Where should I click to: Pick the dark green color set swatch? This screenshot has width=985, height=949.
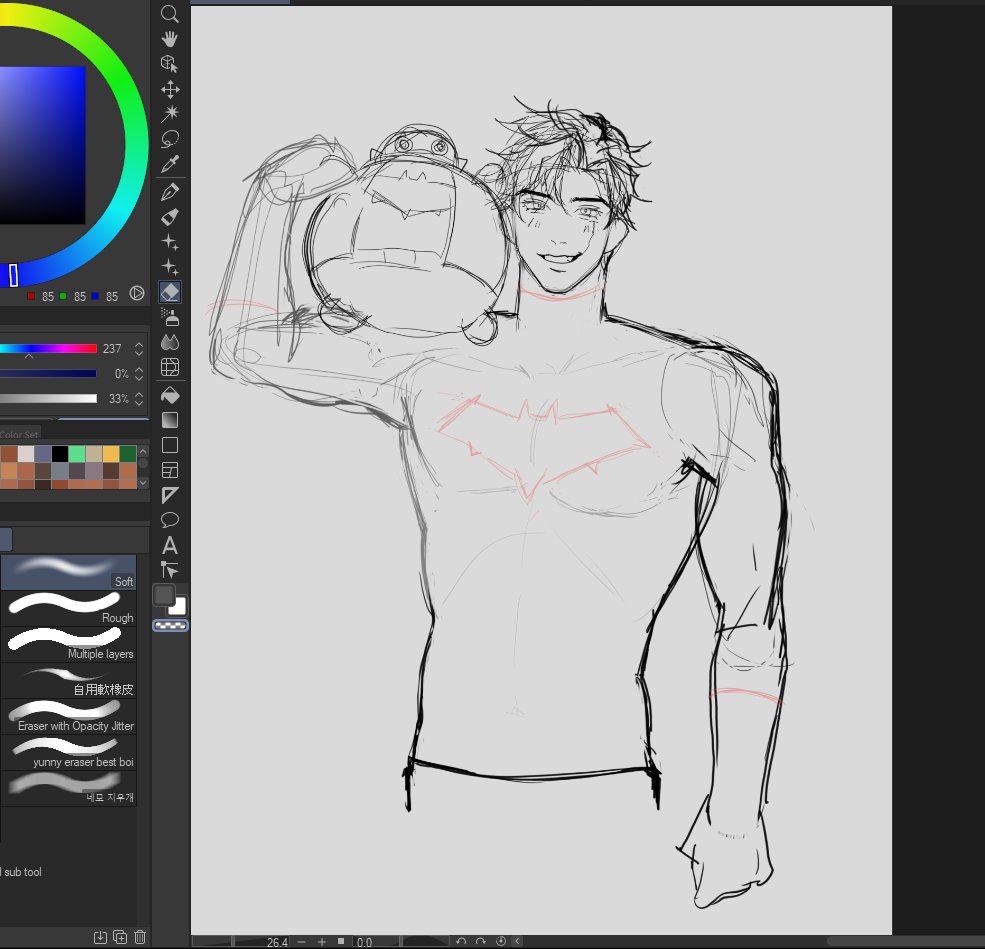(128, 453)
